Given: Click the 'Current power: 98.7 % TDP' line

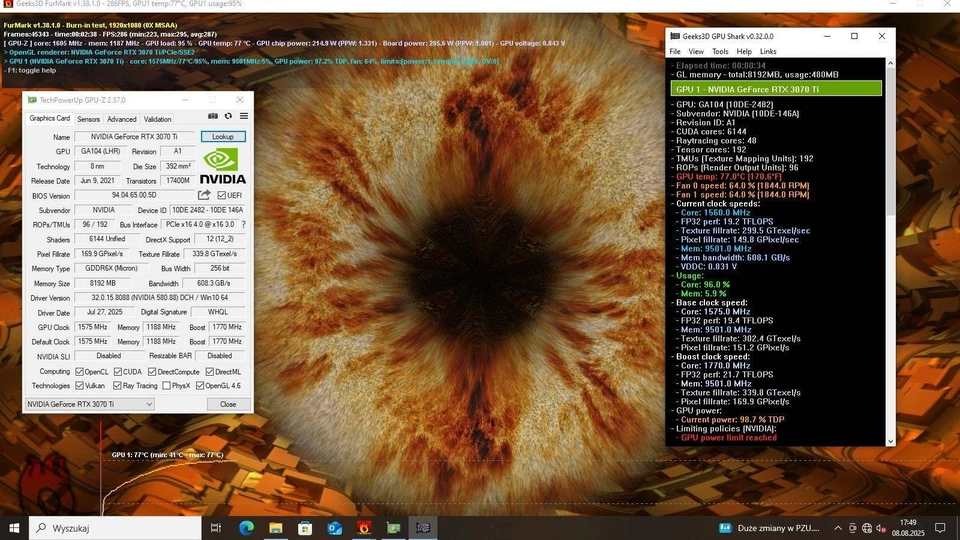Looking at the screenshot, I should click(732, 419).
